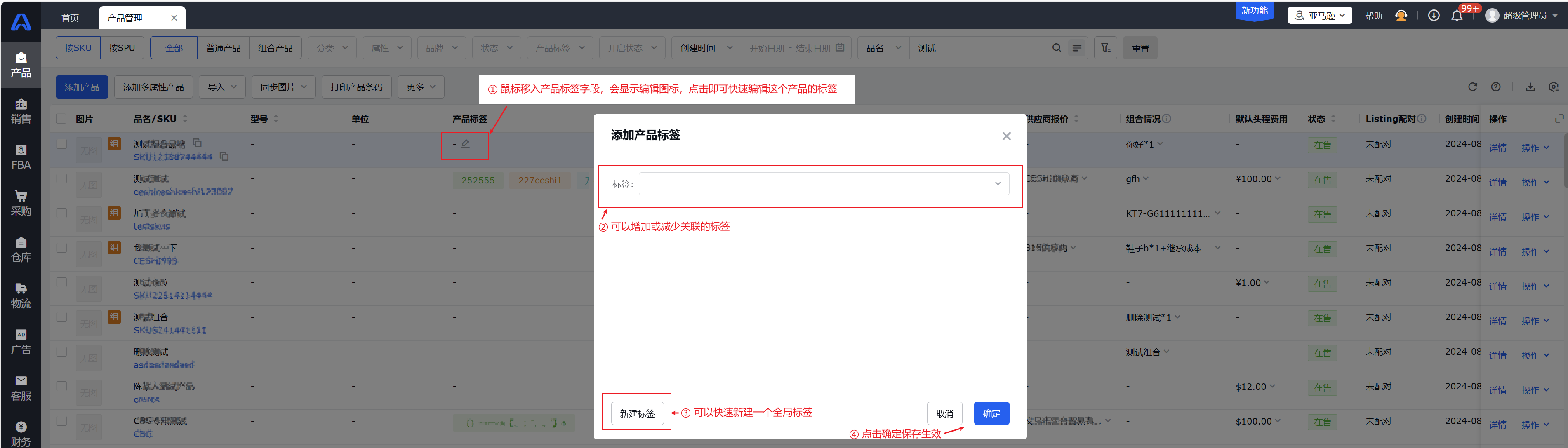1568x448 pixels.
Task: Expand the 导入 dropdown button
Action: click(222, 87)
